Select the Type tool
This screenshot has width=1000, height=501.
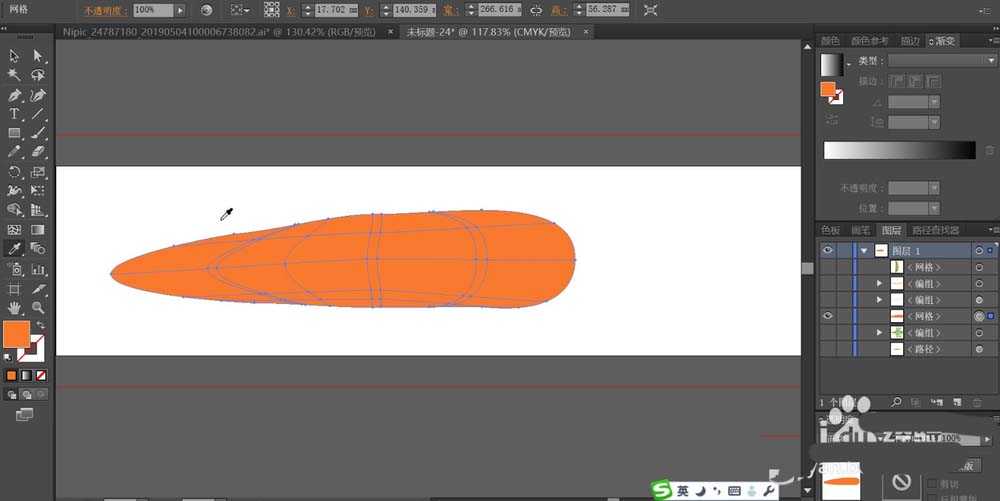(x=14, y=114)
